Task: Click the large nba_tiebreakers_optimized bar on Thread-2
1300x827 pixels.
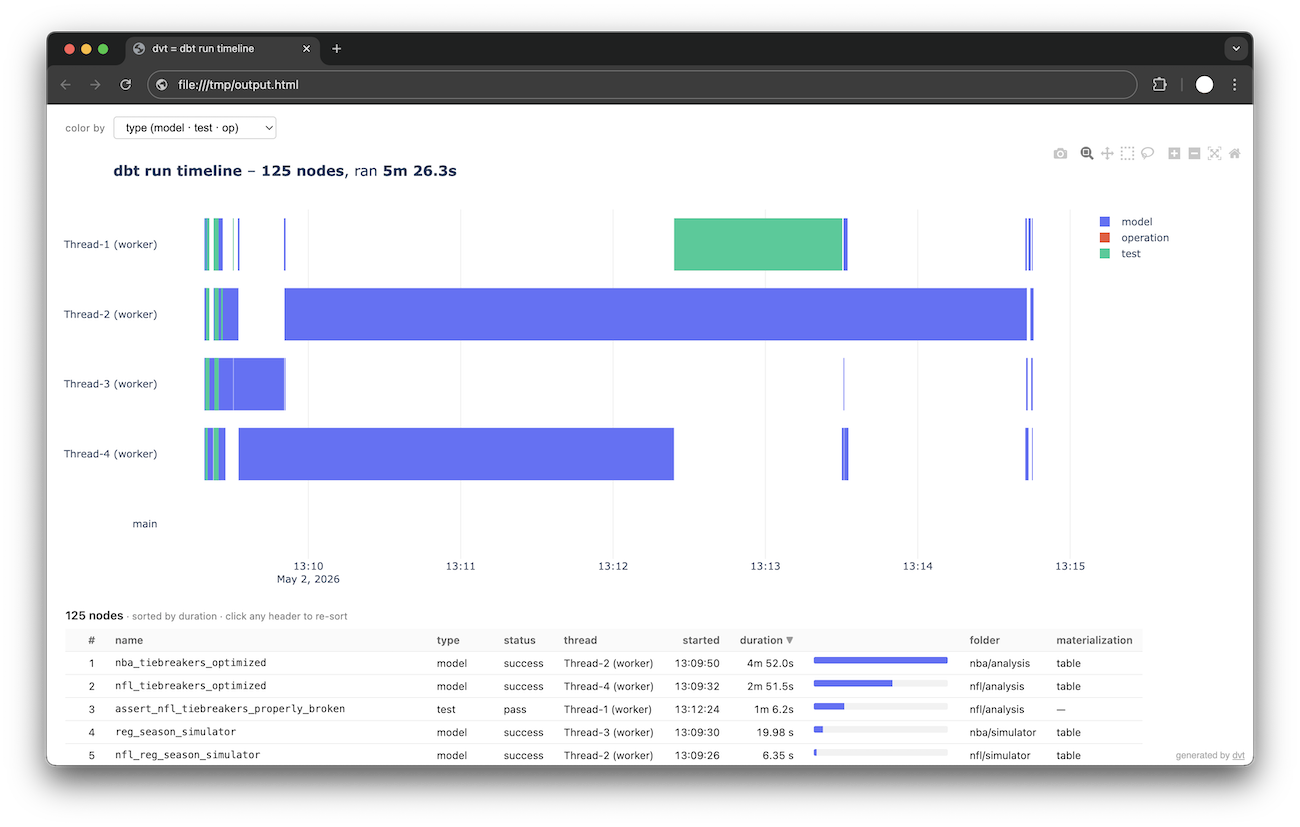Action: click(656, 314)
